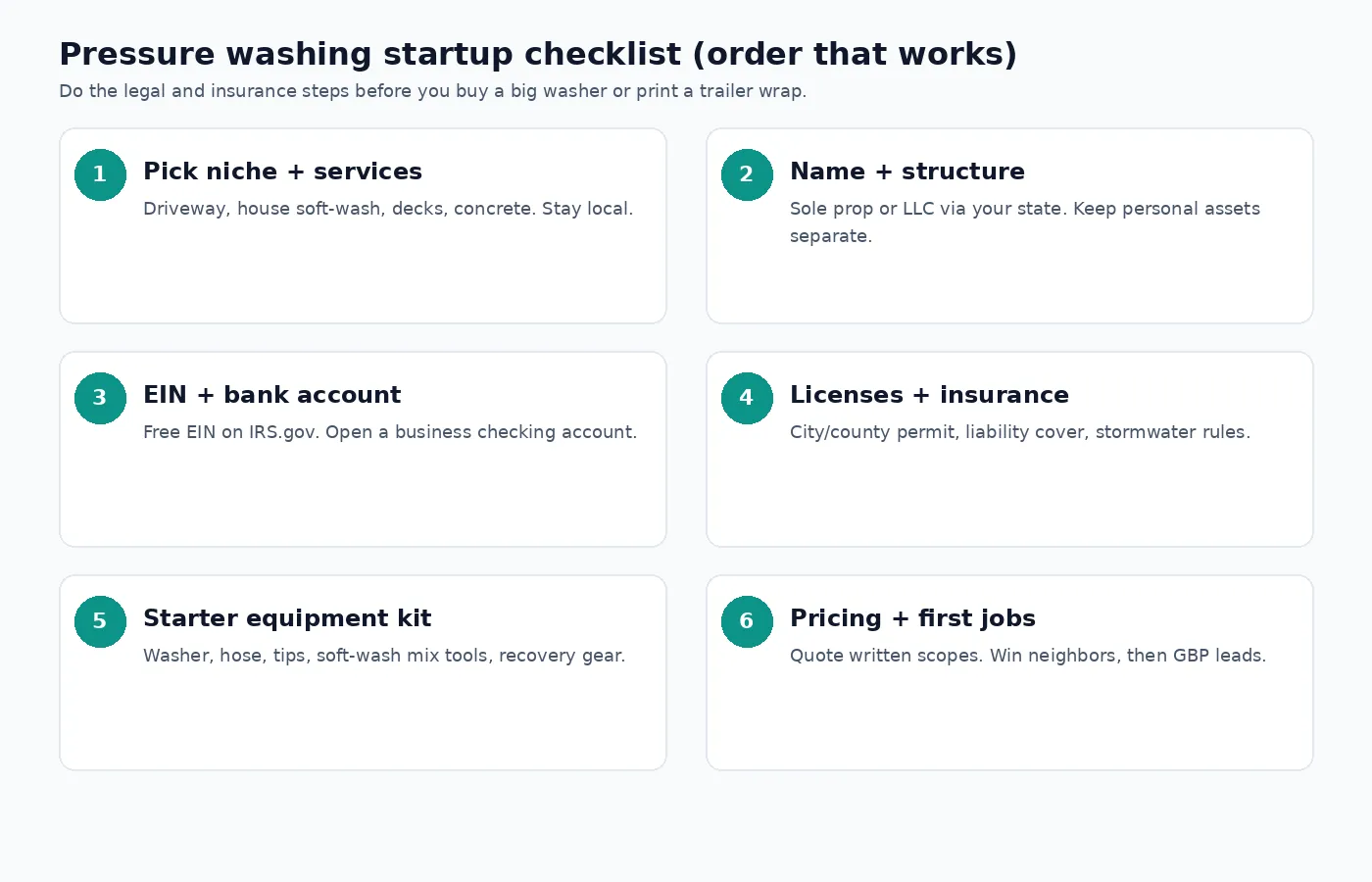Click the 'Sole prop or LLC' description
This screenshot has width=1372, height=882.
coord(1025,222)
